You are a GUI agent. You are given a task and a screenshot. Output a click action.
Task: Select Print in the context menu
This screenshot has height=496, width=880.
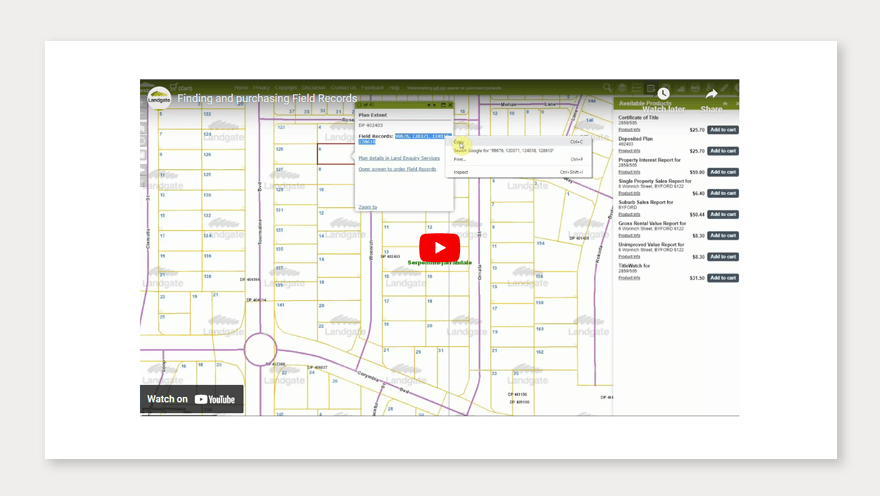pos(460,159)
